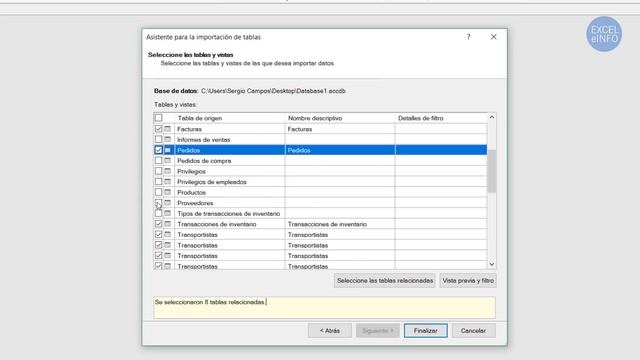Check the Proveedores checkbox
This screenshot has width=640, height=360.
point(158,203)
